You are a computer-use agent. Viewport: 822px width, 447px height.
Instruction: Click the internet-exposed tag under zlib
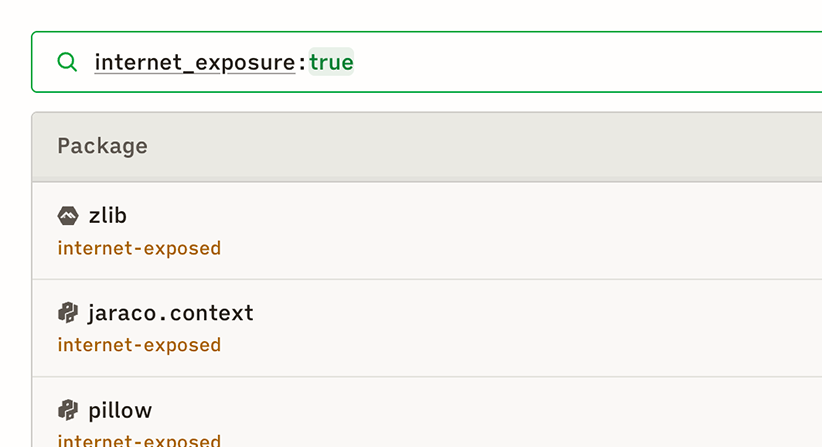pos(139,248)
